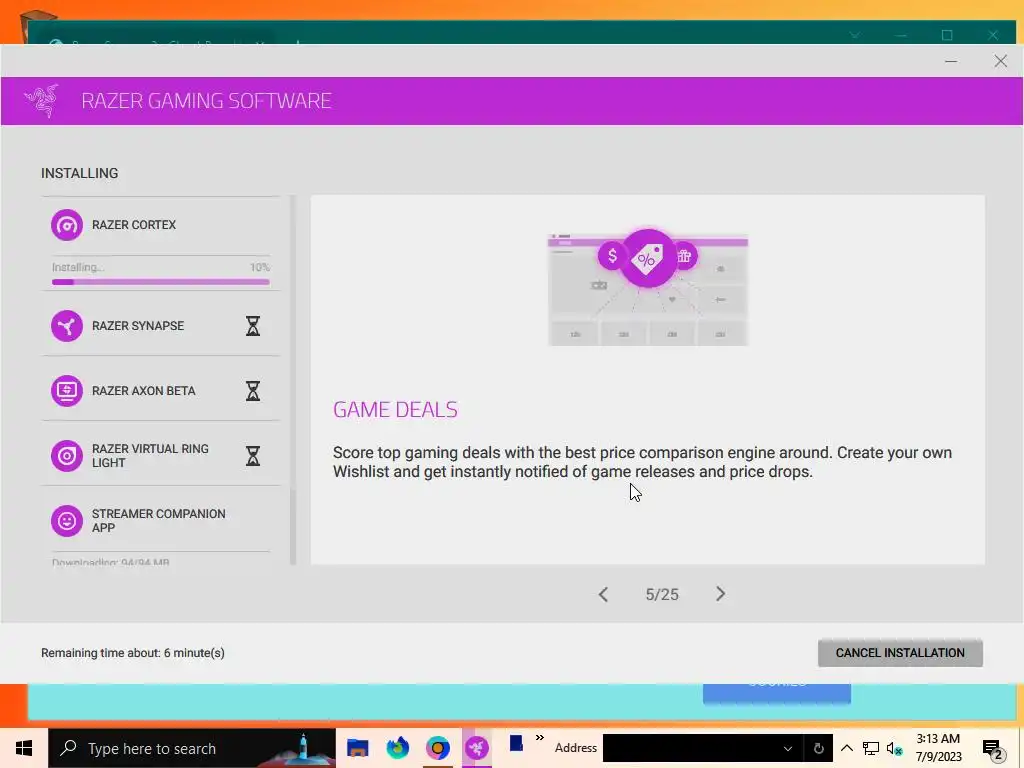This screenshot has height=768, width=1024.
Task: Open the Address bar dropdown arrow
Action: click(788, 748)
